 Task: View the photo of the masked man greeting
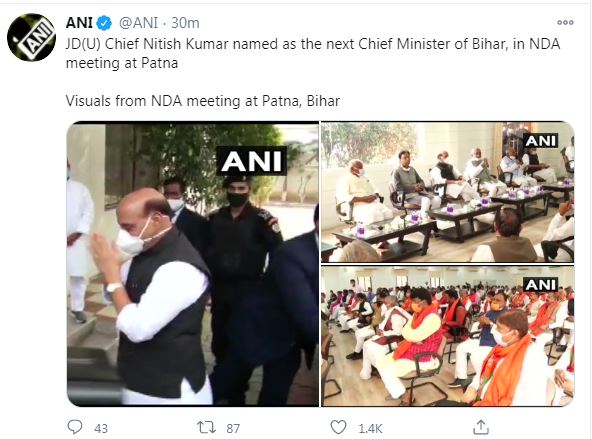point(193,264)
